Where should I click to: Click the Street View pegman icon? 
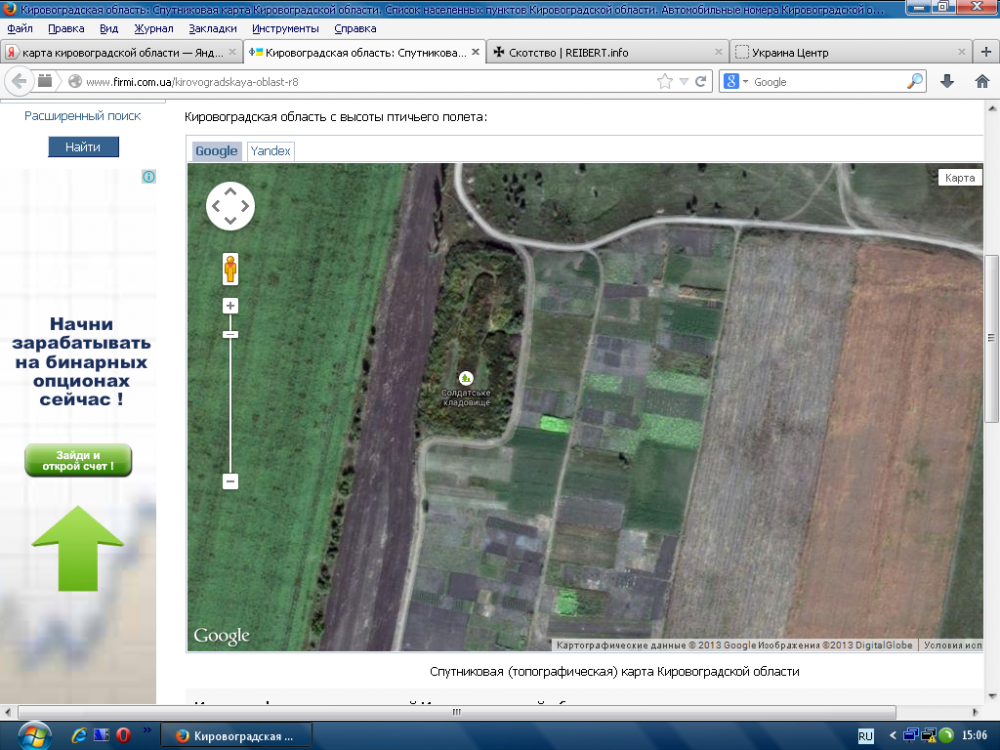tap(230, 268)
